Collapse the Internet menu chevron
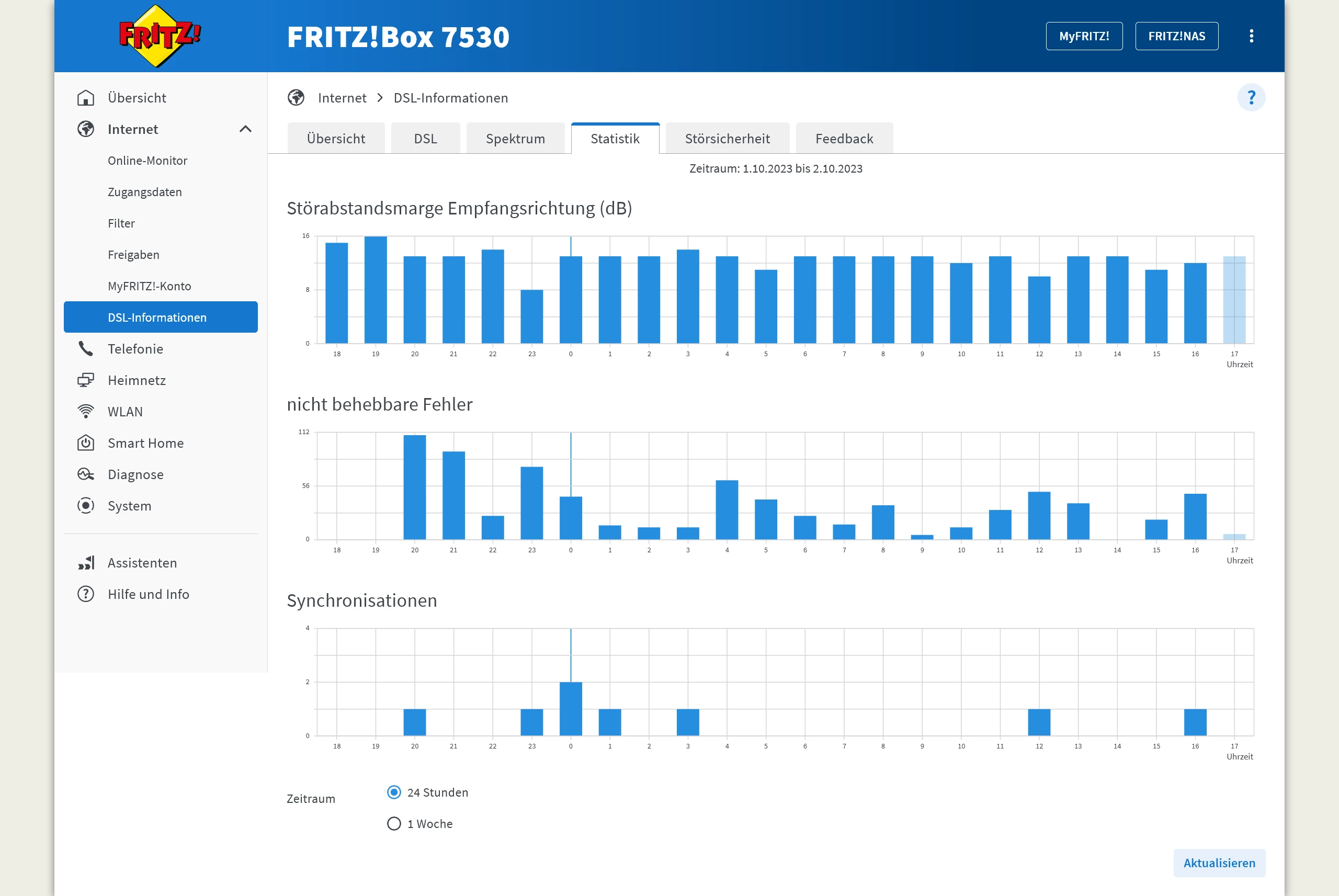 coord(246,129)
